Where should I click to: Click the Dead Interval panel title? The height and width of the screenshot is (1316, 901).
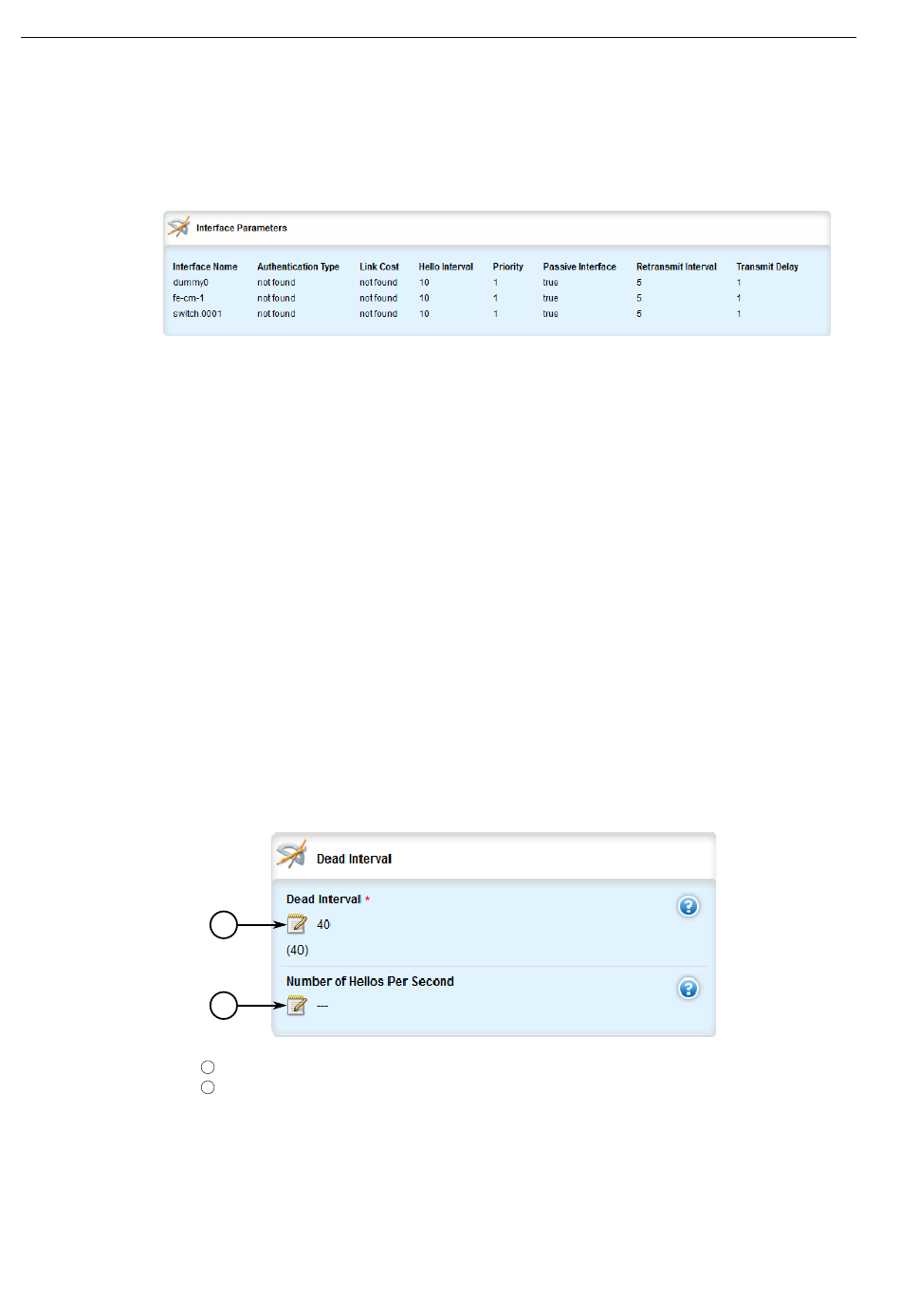pyautogui.click(x=354, y=859)
